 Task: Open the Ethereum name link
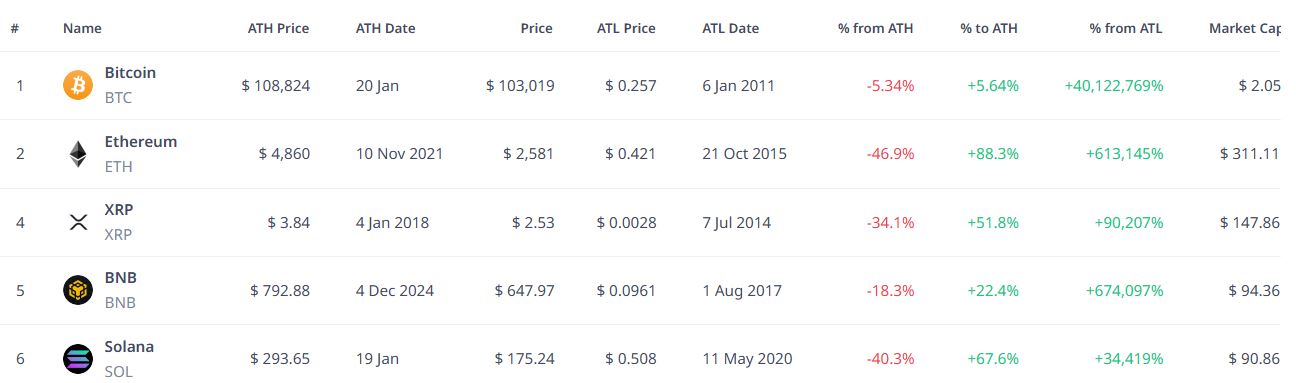[x=141, y=141]
